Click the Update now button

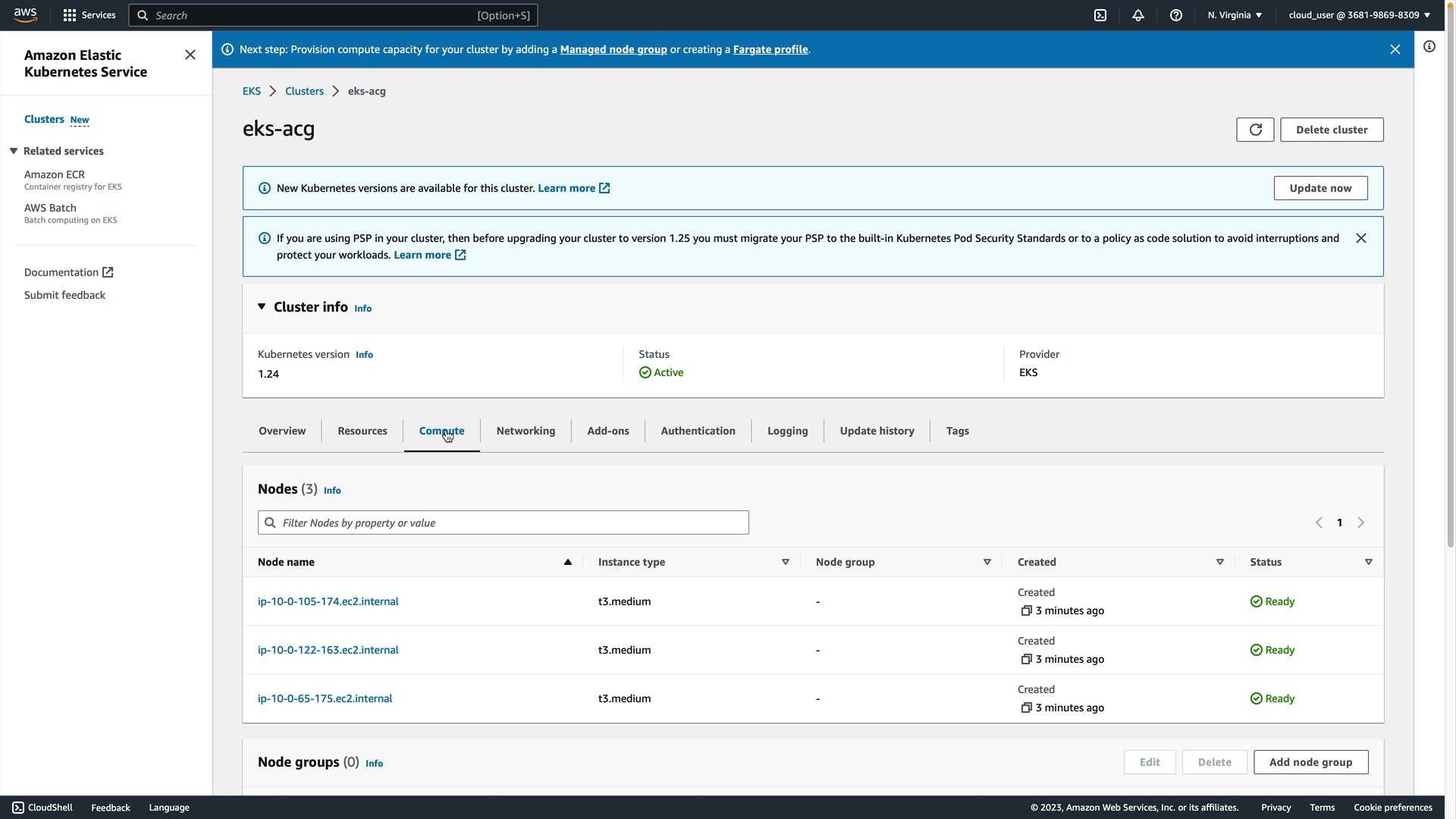tap(1320, 188)
